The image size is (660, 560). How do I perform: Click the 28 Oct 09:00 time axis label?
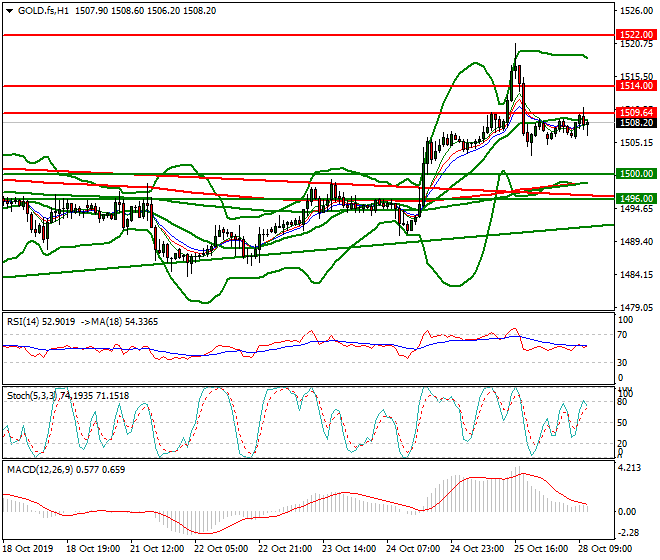pos(605,549)
